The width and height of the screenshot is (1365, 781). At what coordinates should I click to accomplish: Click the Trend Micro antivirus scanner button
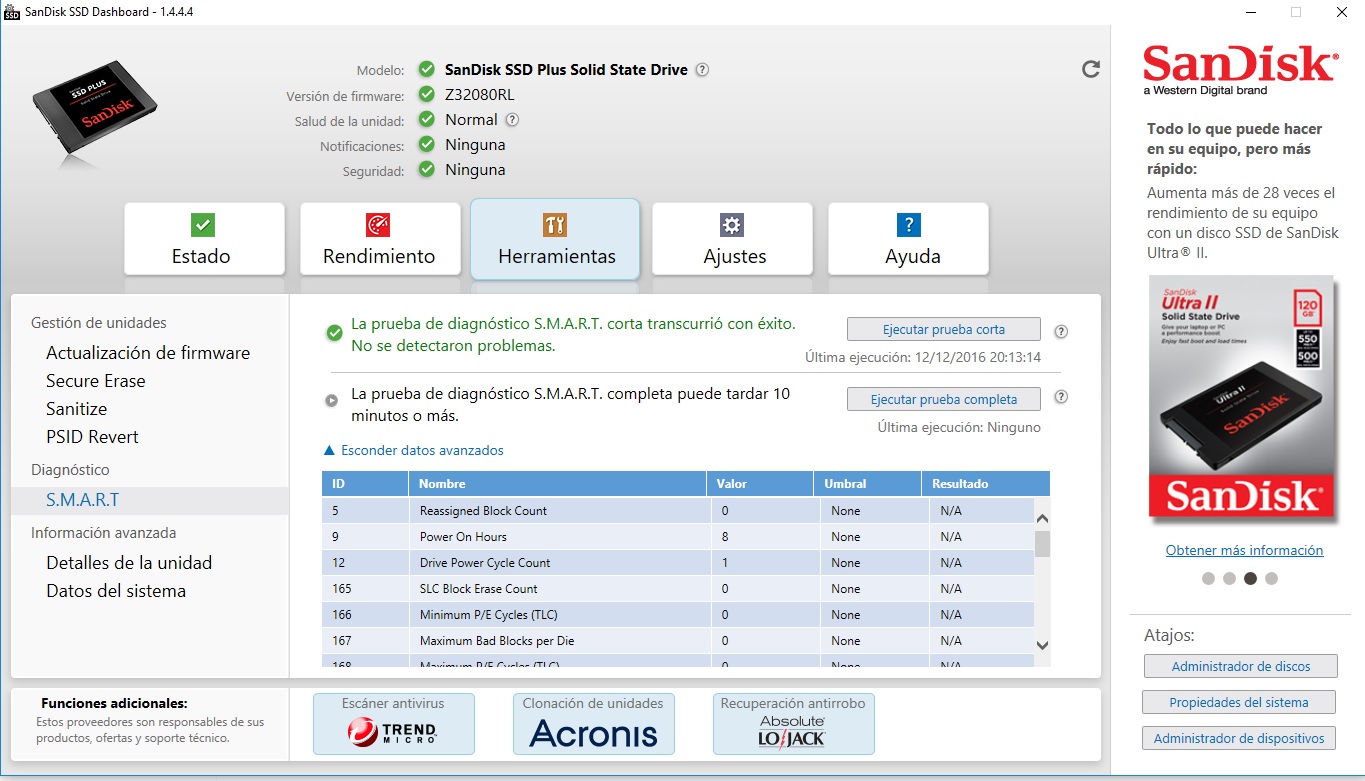[394, 724]
